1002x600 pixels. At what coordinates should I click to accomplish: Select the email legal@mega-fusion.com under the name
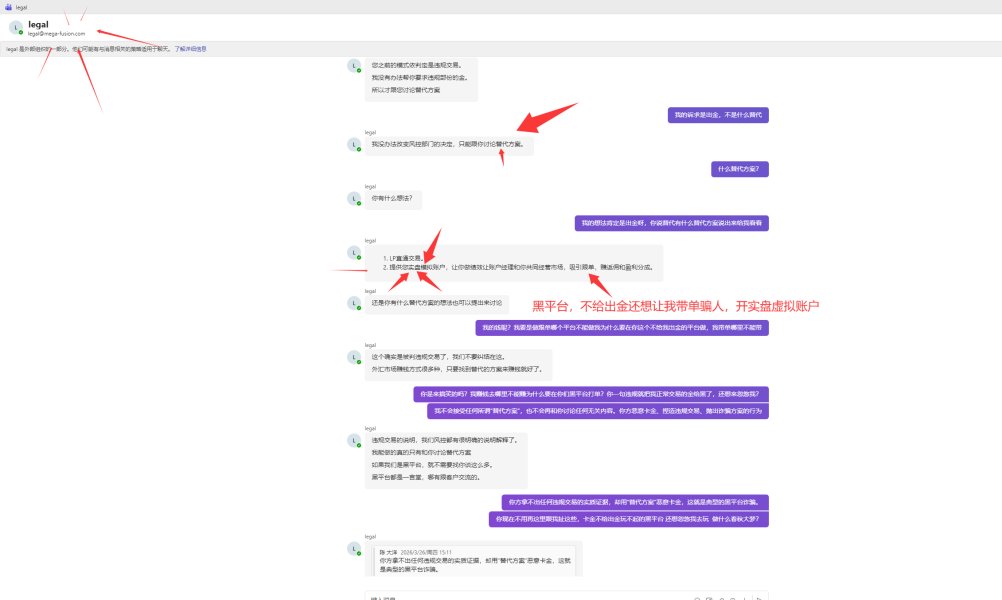56,34
